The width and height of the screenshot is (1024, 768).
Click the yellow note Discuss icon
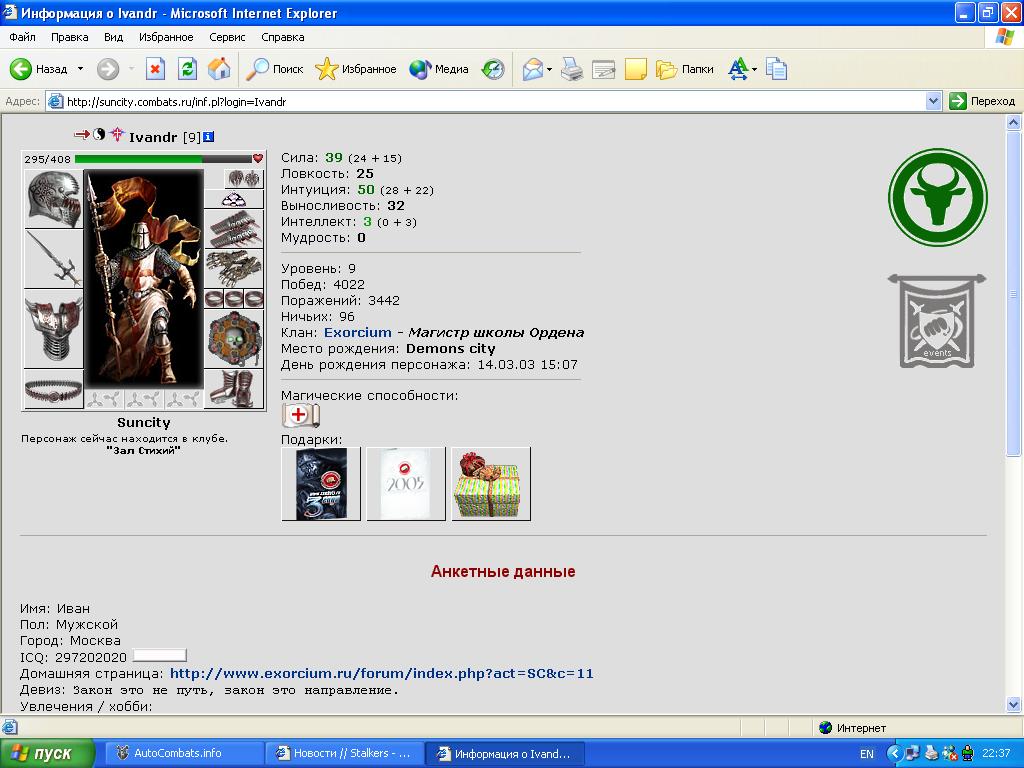coord(635,69)
